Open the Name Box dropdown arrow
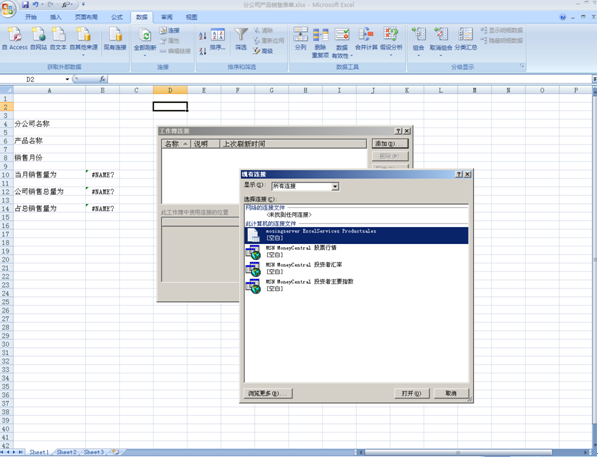This screenshot has height=458, width=598. point(67,79)
